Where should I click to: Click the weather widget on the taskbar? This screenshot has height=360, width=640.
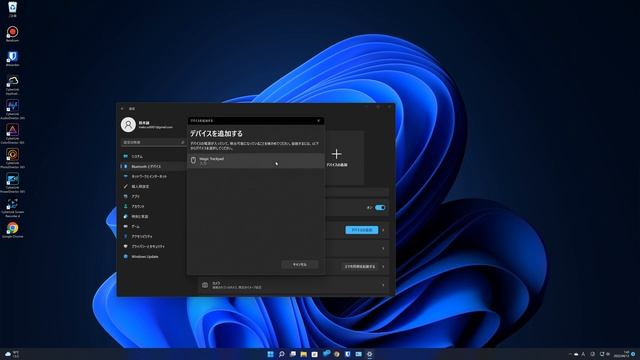(x=12, y=354)
